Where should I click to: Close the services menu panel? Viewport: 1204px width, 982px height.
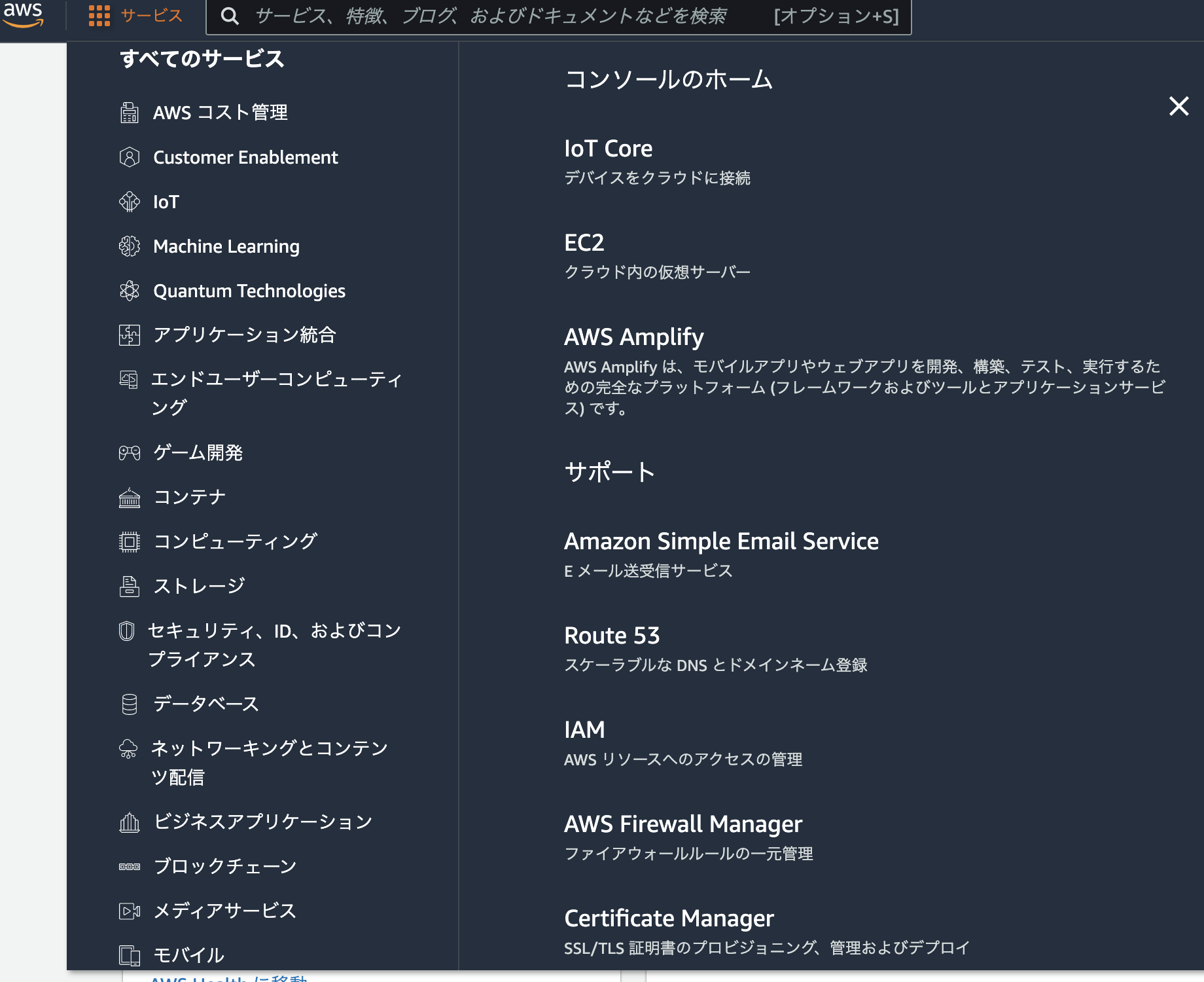tap(1178, 106)
